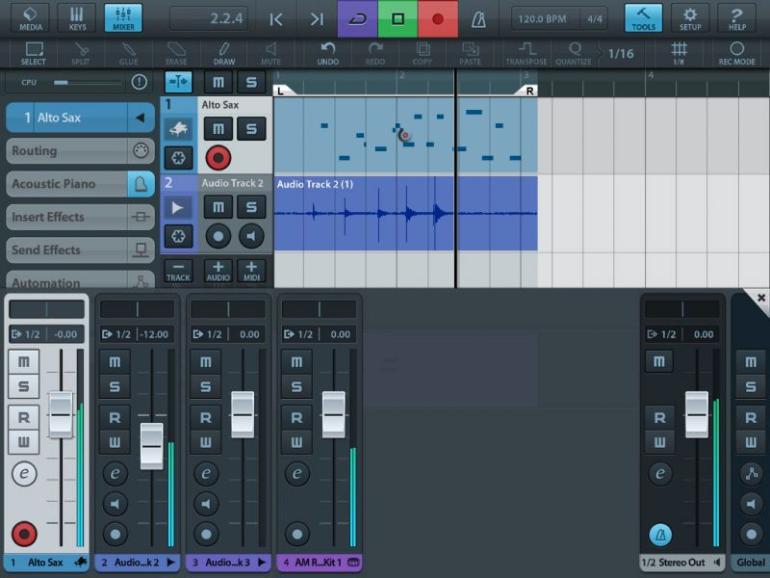Toggle the Mixer view
Viewport: 770px width, 578px height.
point(123,18)
